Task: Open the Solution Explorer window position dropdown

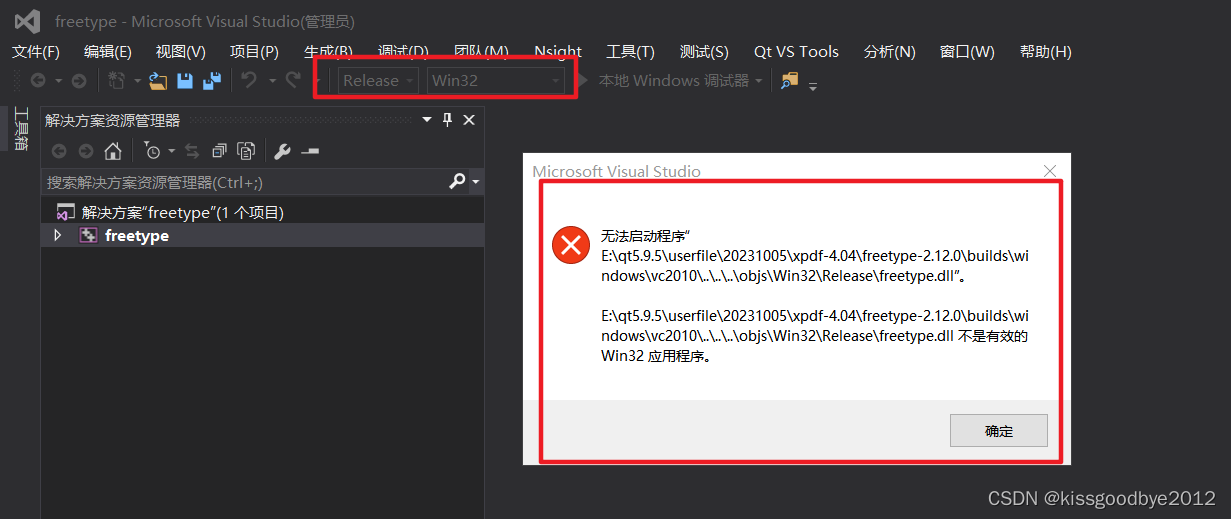Action: [x=427, y=120]
